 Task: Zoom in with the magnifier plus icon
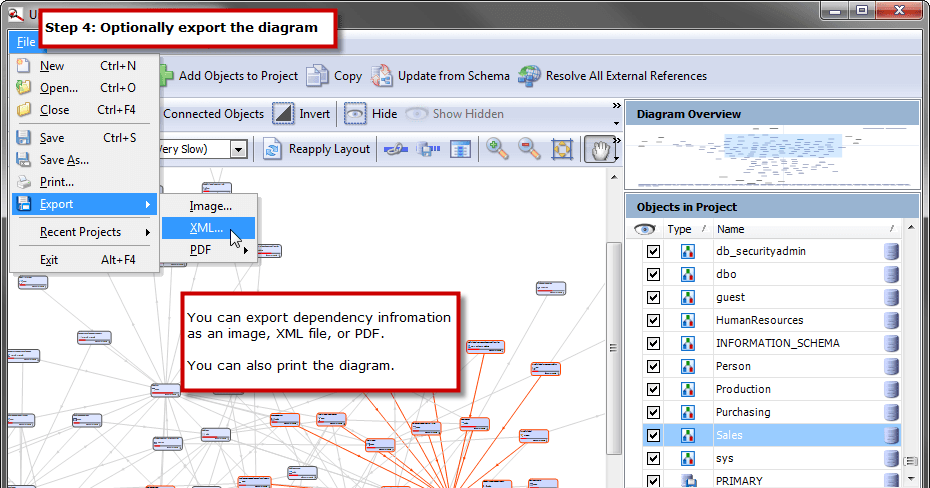coord(497,149)
